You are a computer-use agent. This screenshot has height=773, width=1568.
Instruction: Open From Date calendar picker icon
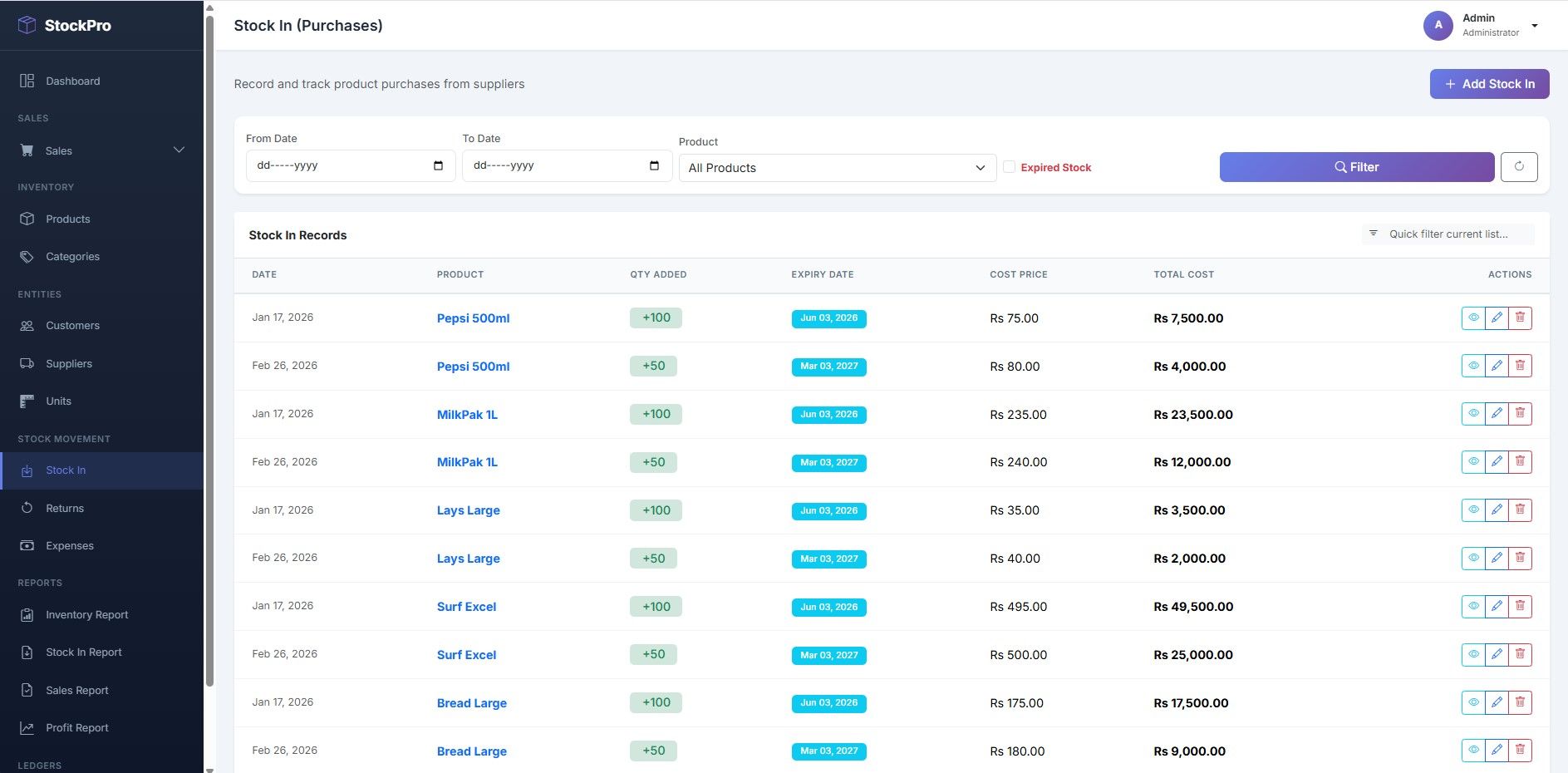[438, 165]
